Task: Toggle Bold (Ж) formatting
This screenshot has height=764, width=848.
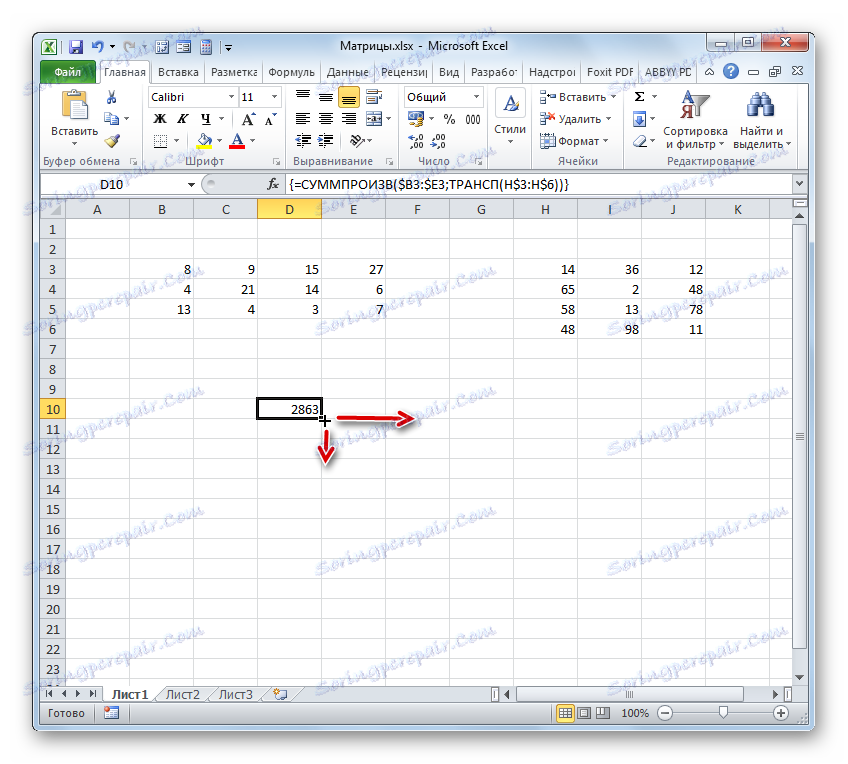Action: 160,119
